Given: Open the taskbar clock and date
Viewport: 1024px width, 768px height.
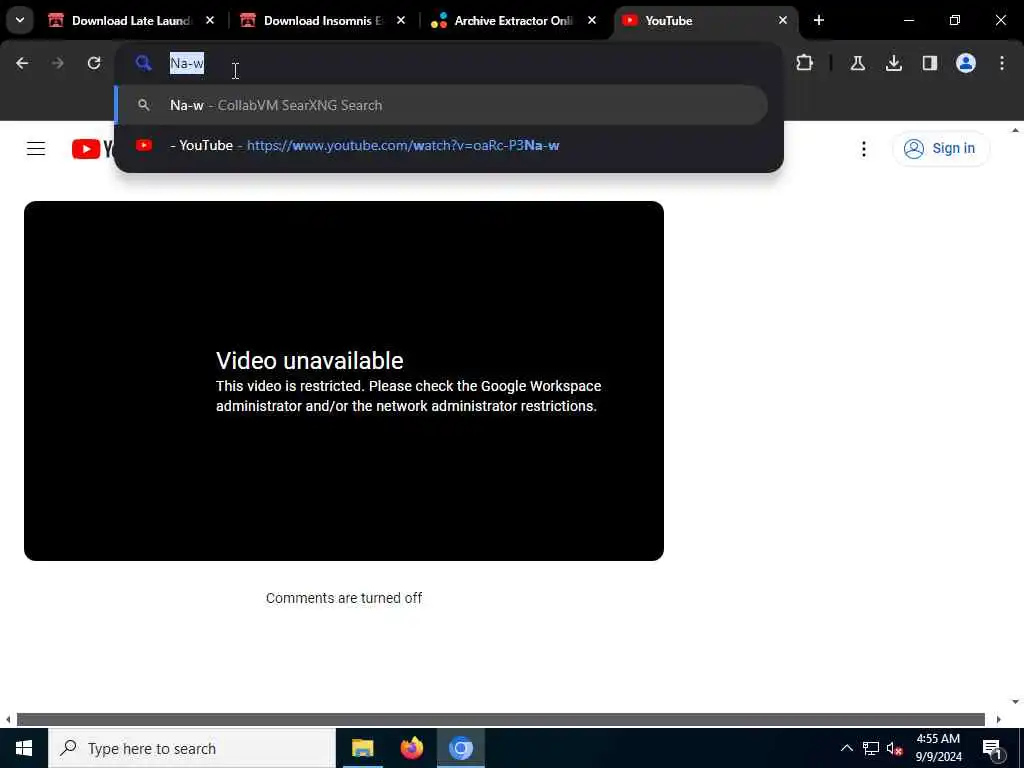Looking at the screenshot, I should pyautogui.click(x=938, y=748).
